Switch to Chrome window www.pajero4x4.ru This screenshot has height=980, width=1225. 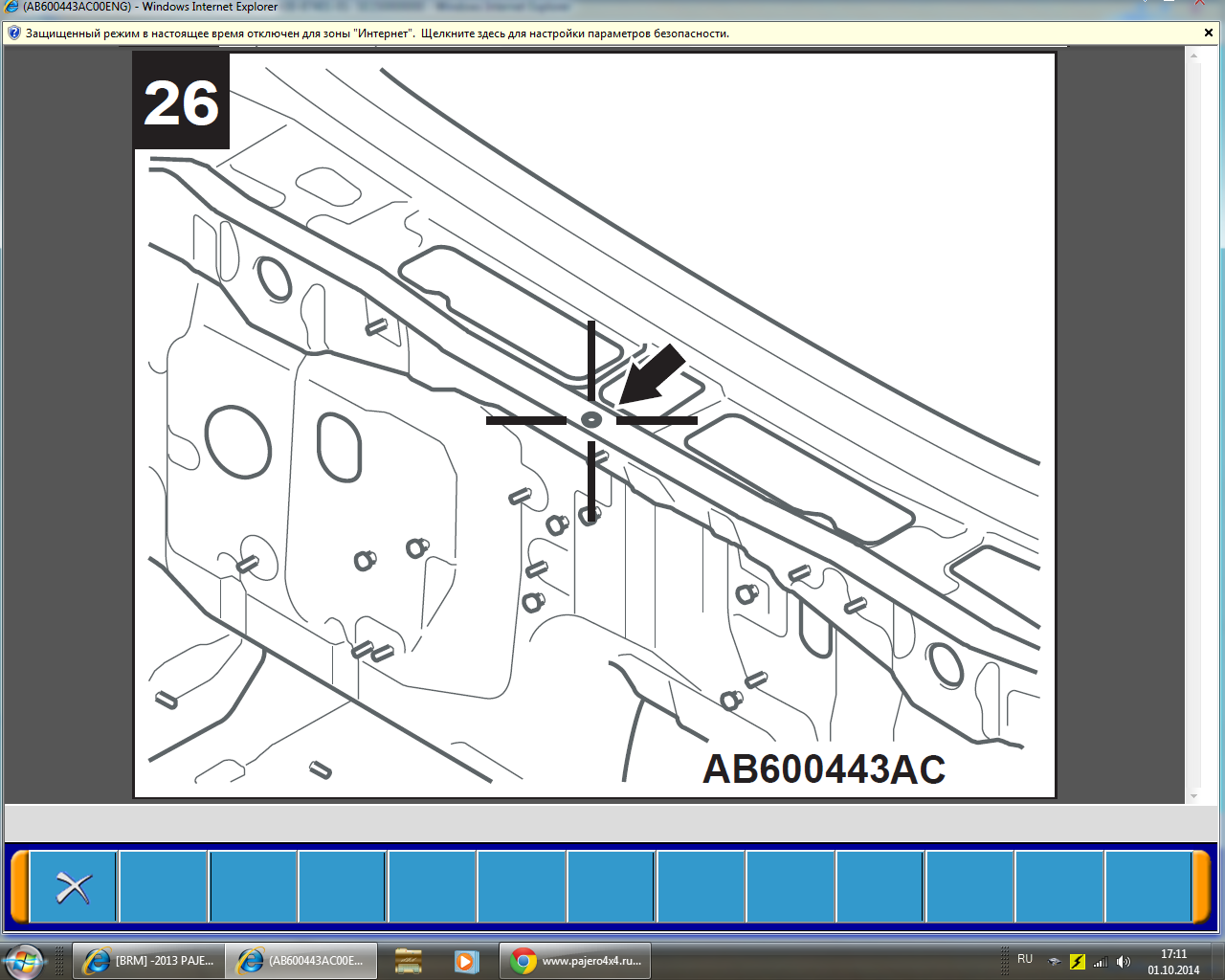click(575, 961)
